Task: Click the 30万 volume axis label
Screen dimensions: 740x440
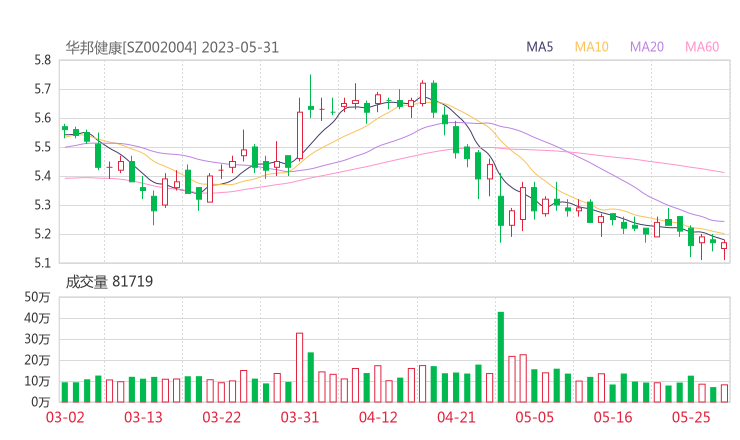Action: point(37,339)
